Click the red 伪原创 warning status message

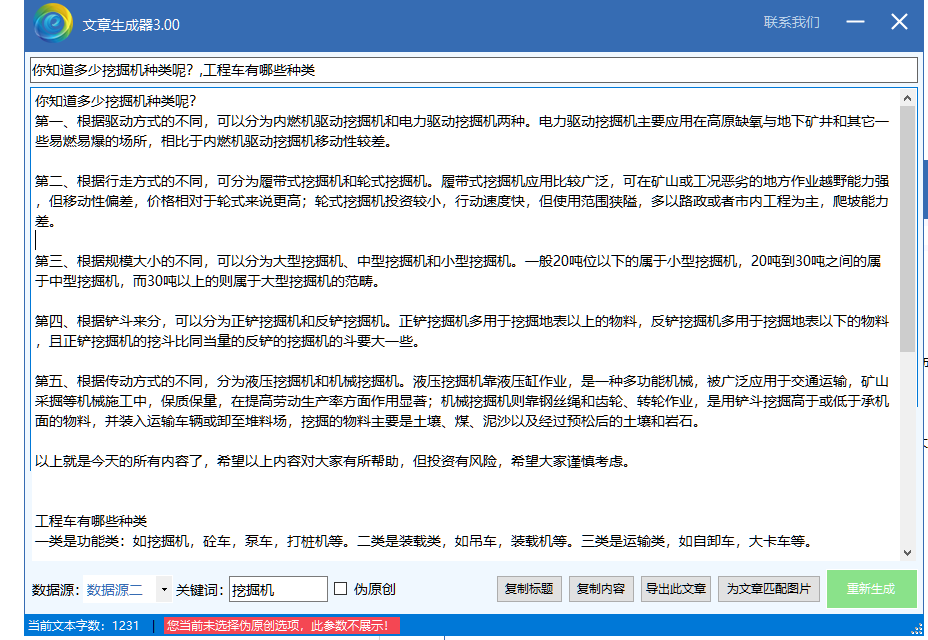point(282,626)
